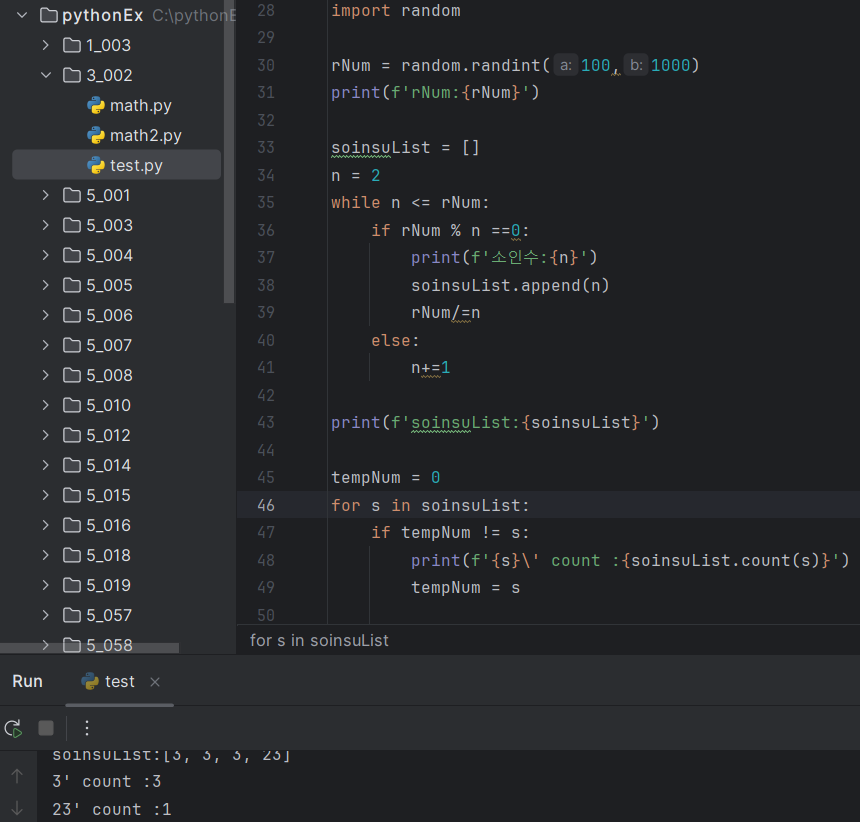This screenshot has height=822, width=860.
Task: Open the run toolbar more options menu
Action: pos(87,728)
